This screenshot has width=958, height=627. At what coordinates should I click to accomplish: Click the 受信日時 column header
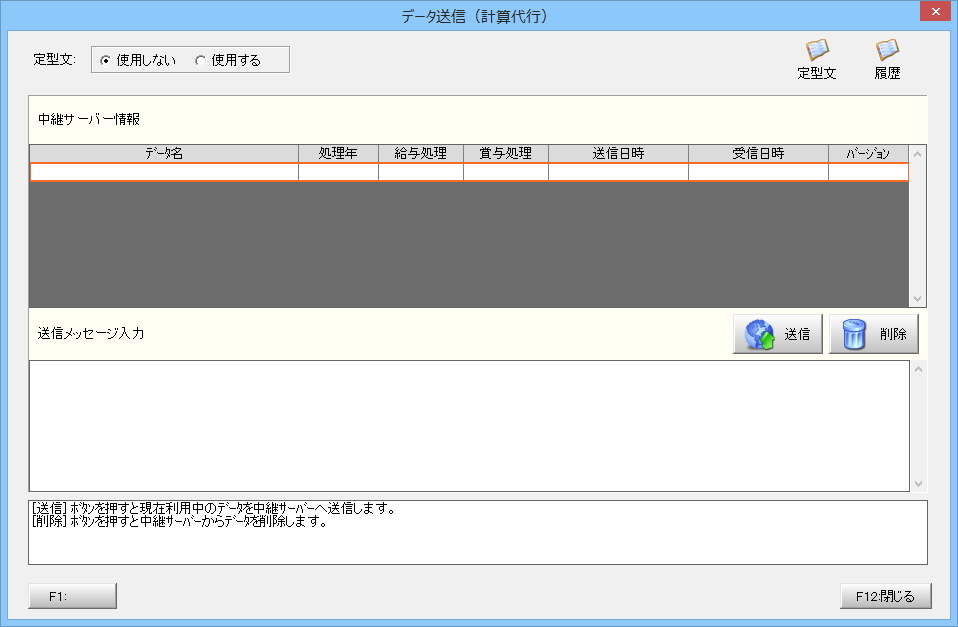[x=758, y=153]
